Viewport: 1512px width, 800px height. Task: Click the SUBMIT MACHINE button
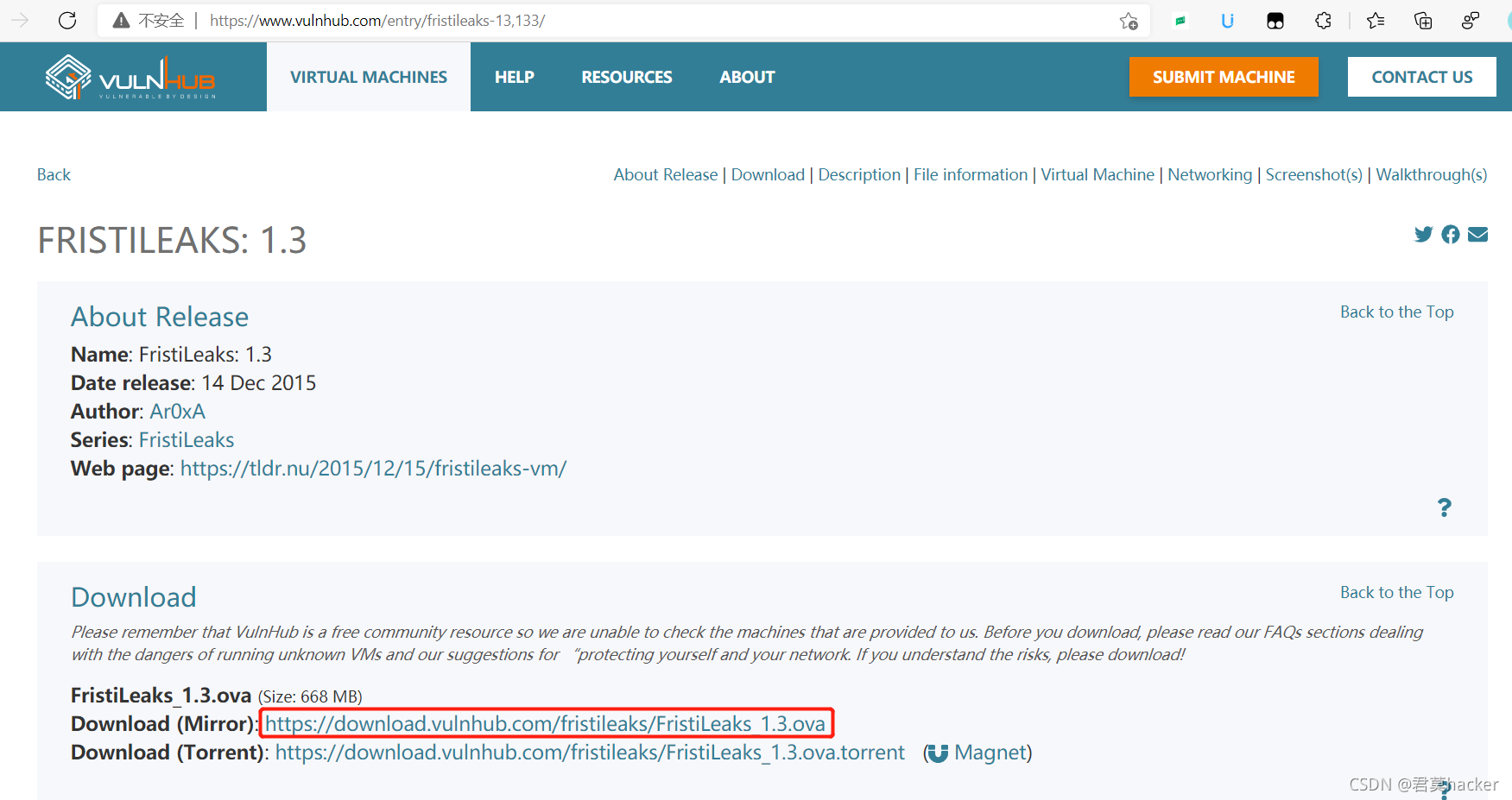click(1224, 77)
